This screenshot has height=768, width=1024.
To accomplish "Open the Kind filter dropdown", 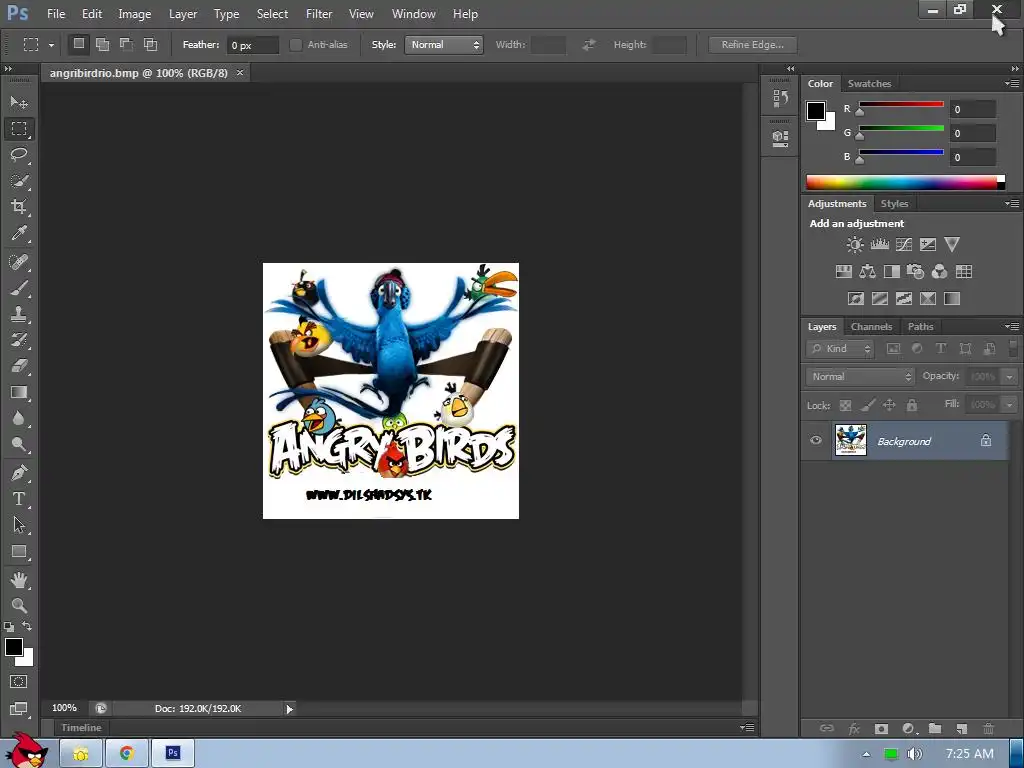I will tap(840, 349).
